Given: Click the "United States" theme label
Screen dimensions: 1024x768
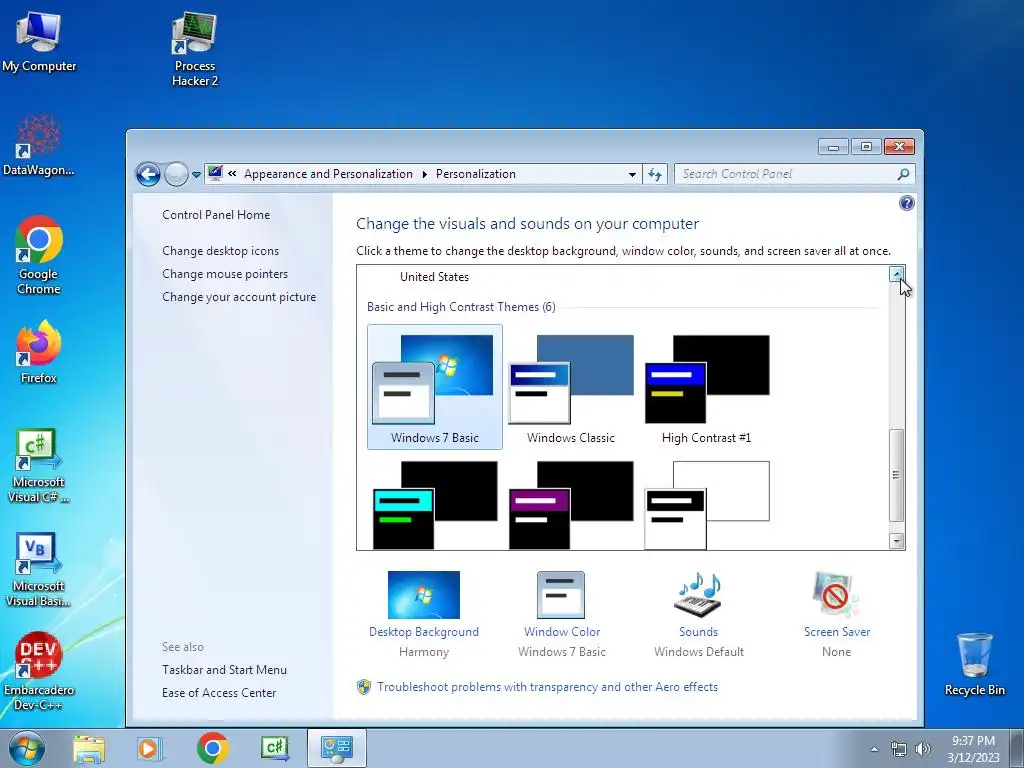Looking at the screenshot, I should (x=434, y=277).
